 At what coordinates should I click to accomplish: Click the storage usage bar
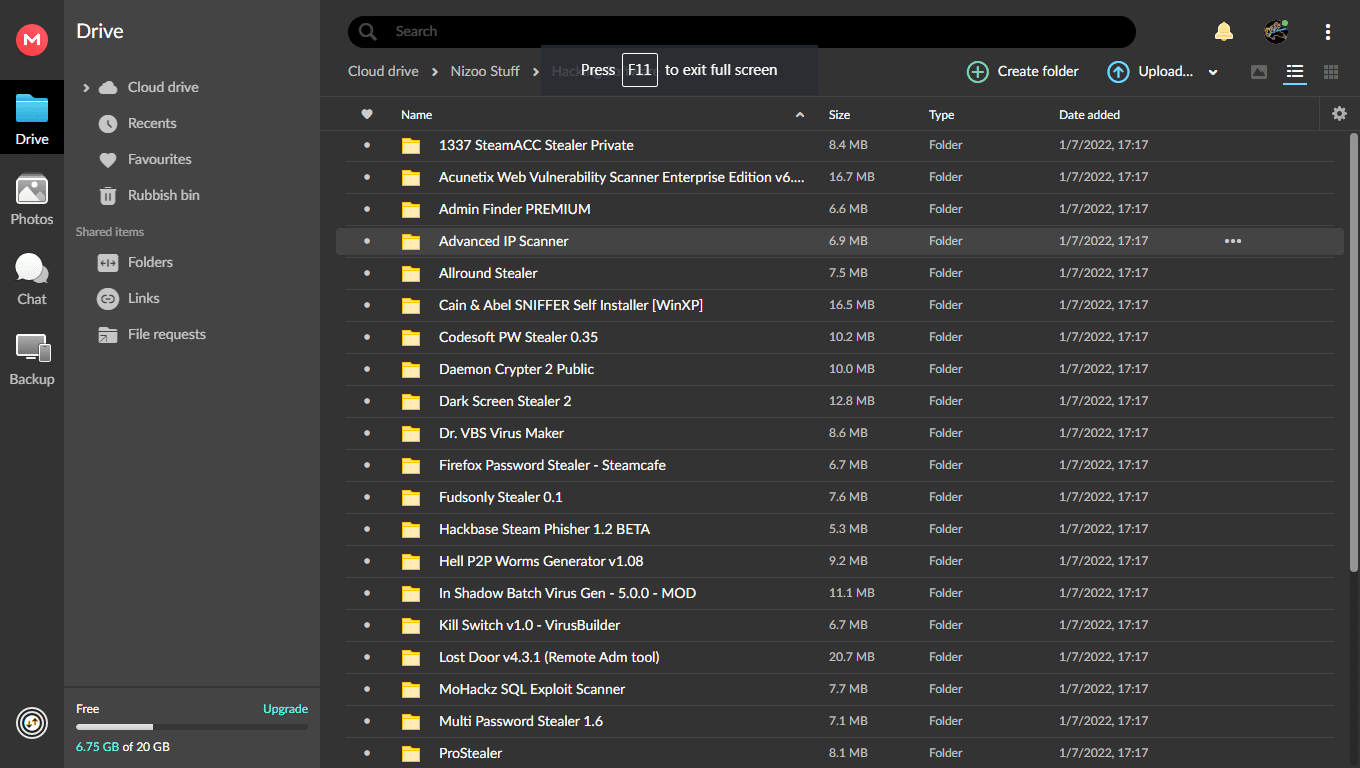click(x=192, y=727)
